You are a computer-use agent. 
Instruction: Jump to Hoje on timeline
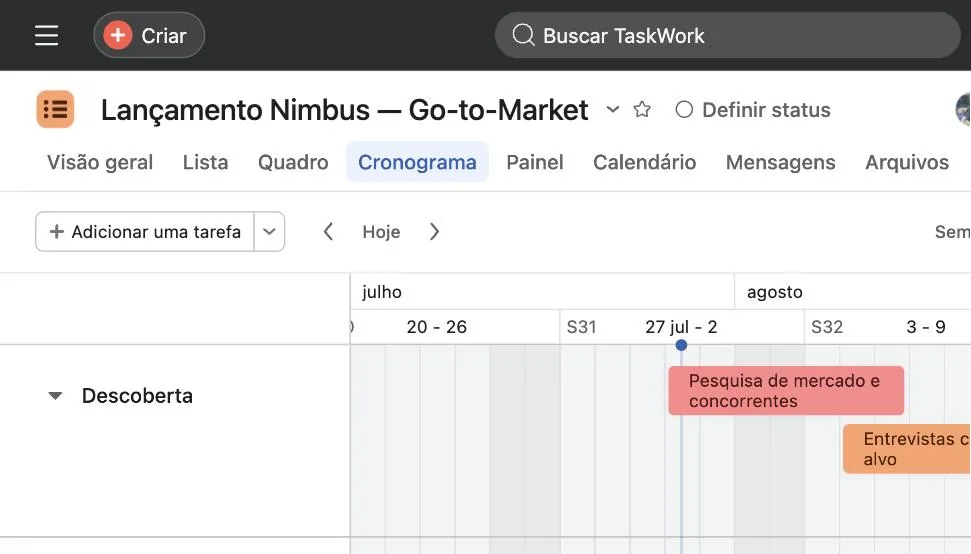pos(381,232)
